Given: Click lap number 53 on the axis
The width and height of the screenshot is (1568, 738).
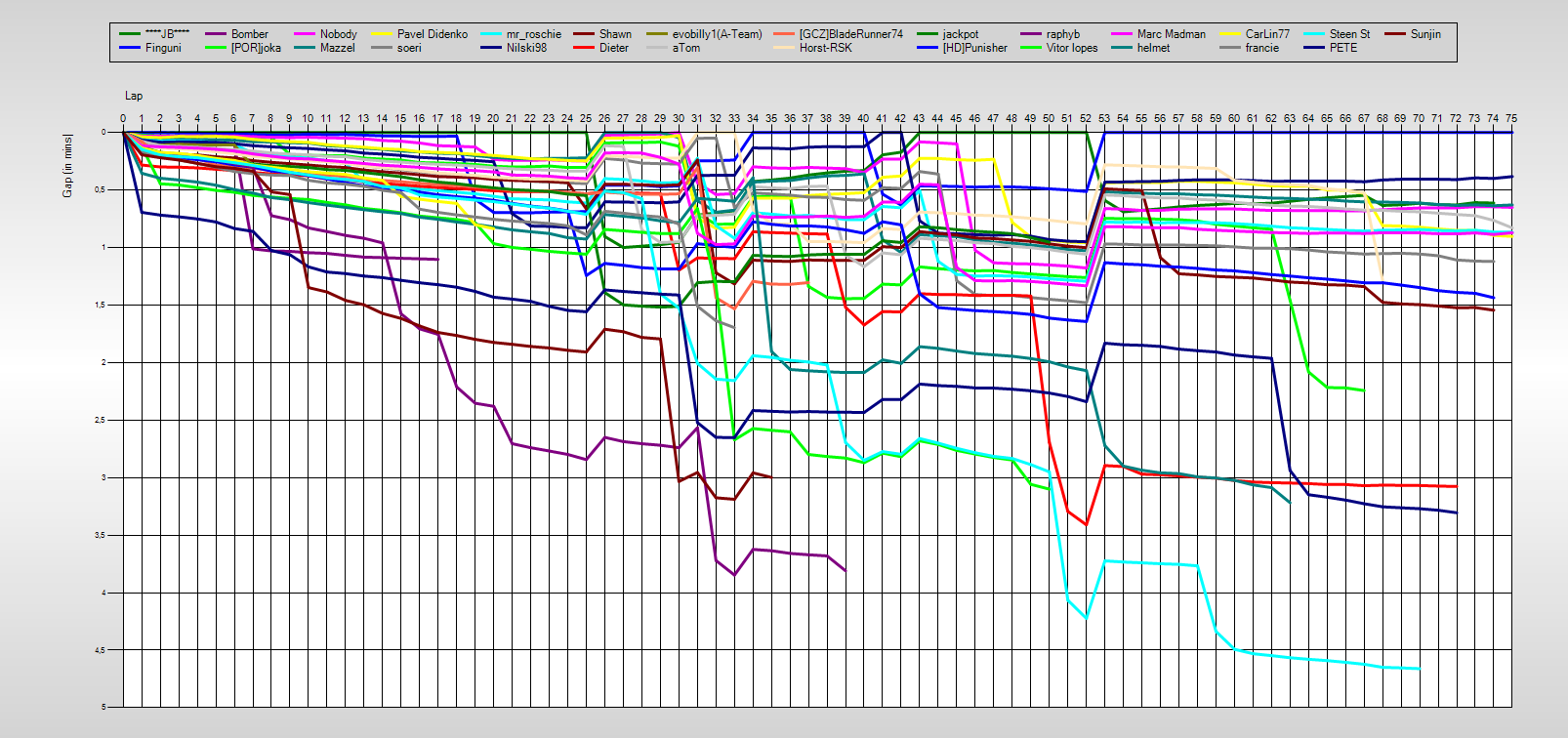Looking at the screenshot, I should [x=1104, y=118].
